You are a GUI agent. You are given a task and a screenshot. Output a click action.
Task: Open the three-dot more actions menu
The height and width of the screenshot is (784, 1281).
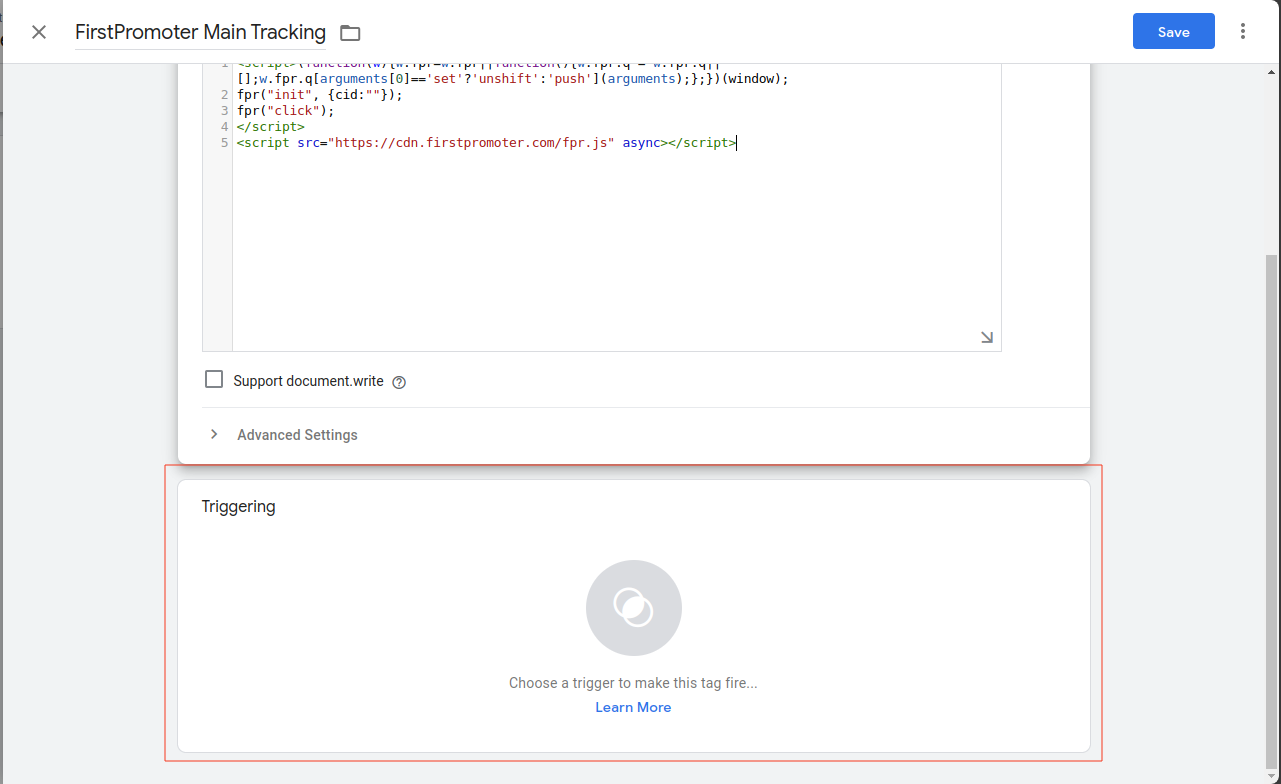click(x=1243, y=32)
